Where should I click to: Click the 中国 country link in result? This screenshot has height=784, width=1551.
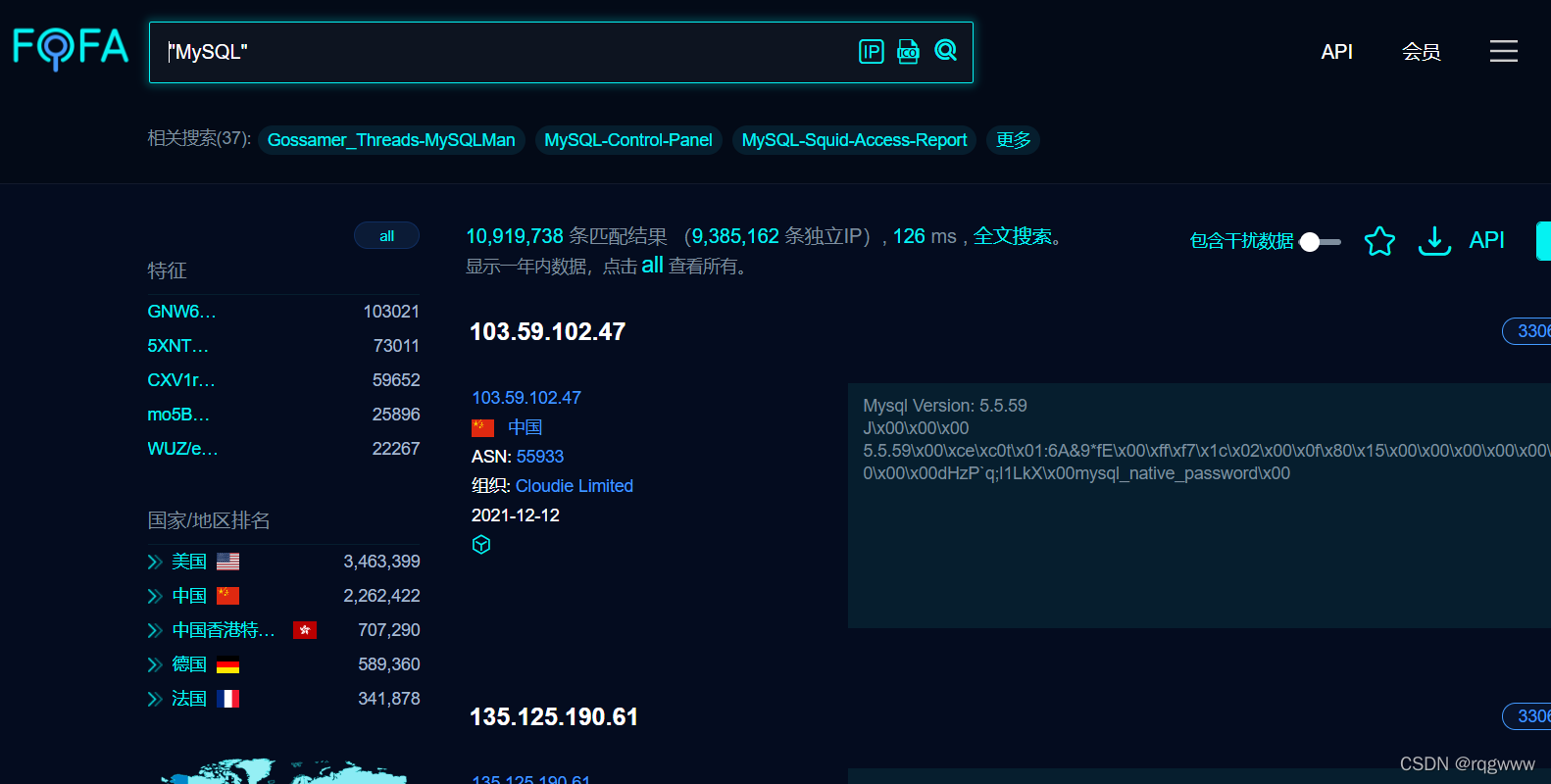coord(525,427)
